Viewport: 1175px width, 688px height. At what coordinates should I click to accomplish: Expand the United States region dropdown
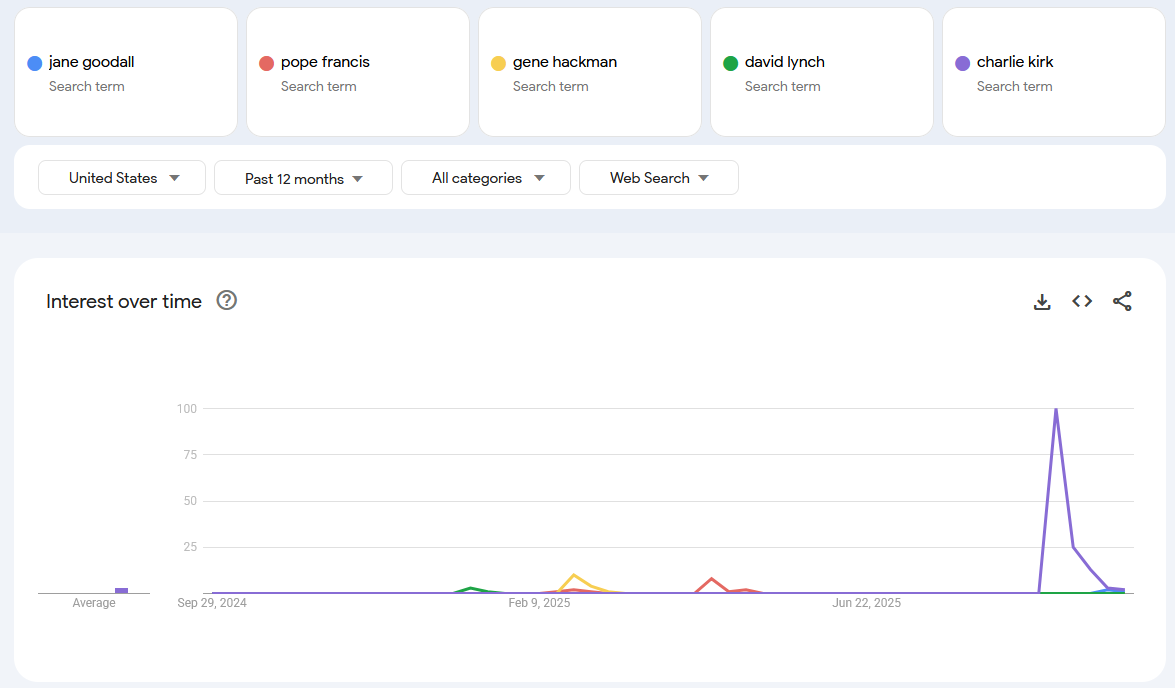point(122,178)
